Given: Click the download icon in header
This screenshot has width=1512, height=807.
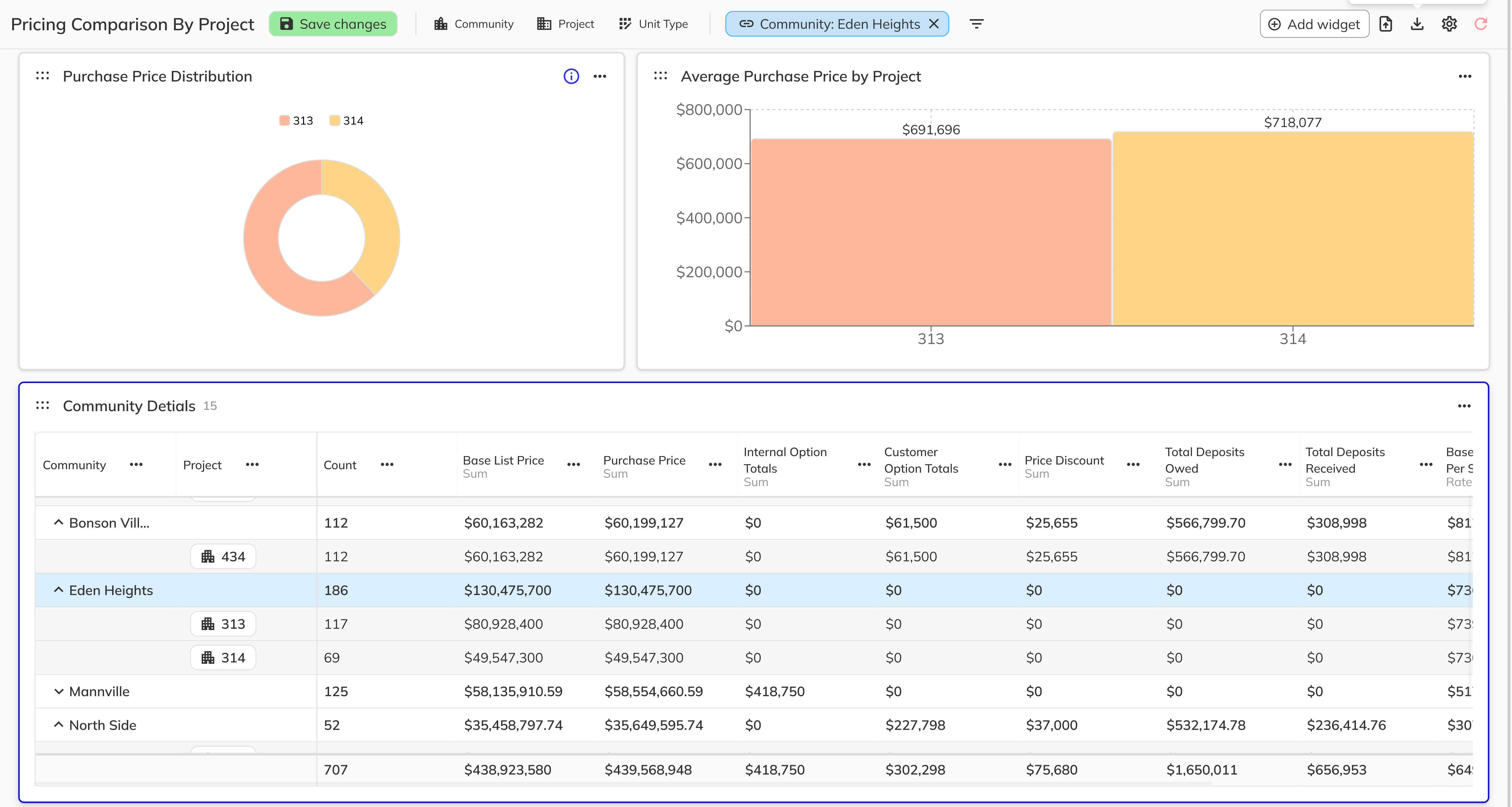Looking at the screenshot, I should [1417, 24].
